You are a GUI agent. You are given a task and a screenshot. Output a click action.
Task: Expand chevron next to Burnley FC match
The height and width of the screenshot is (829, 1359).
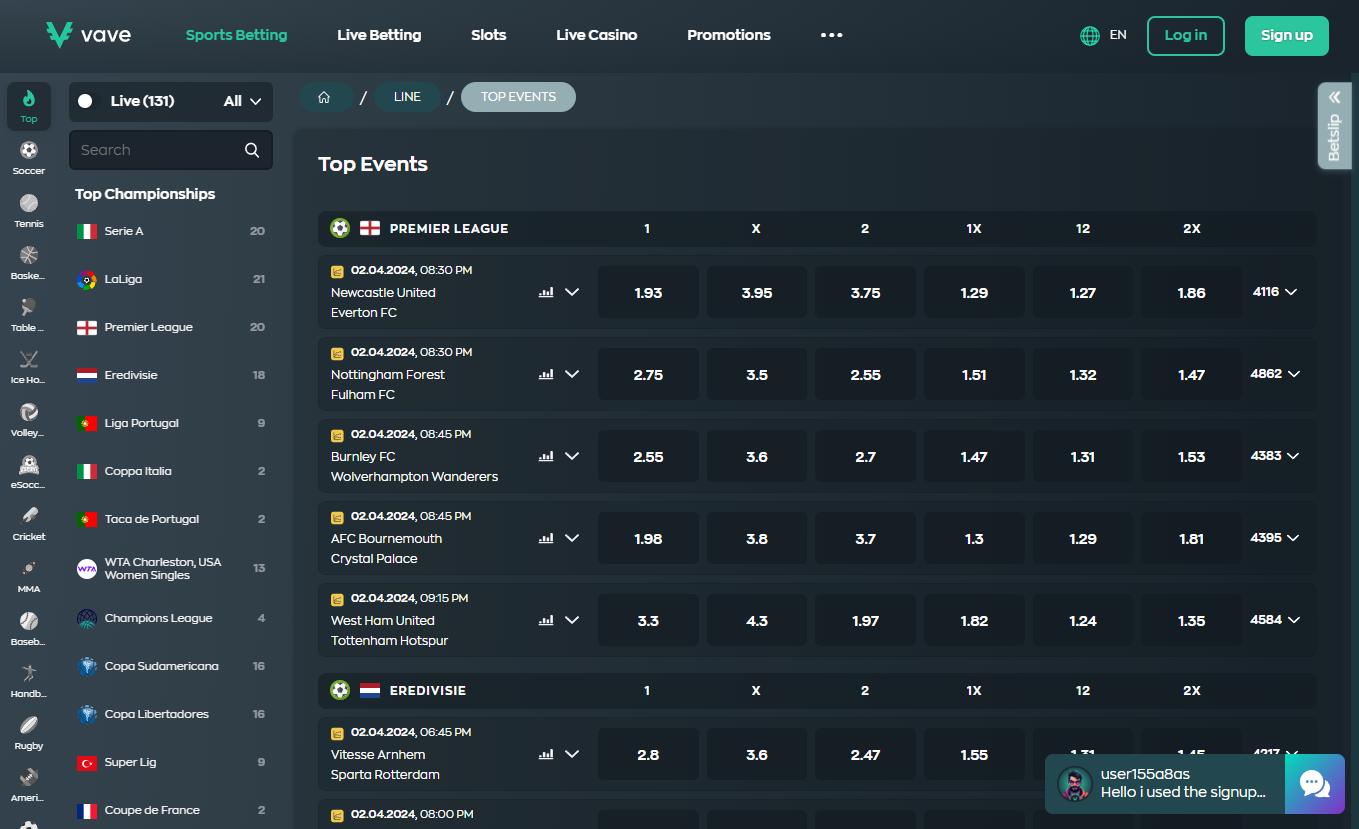(572, 456)
